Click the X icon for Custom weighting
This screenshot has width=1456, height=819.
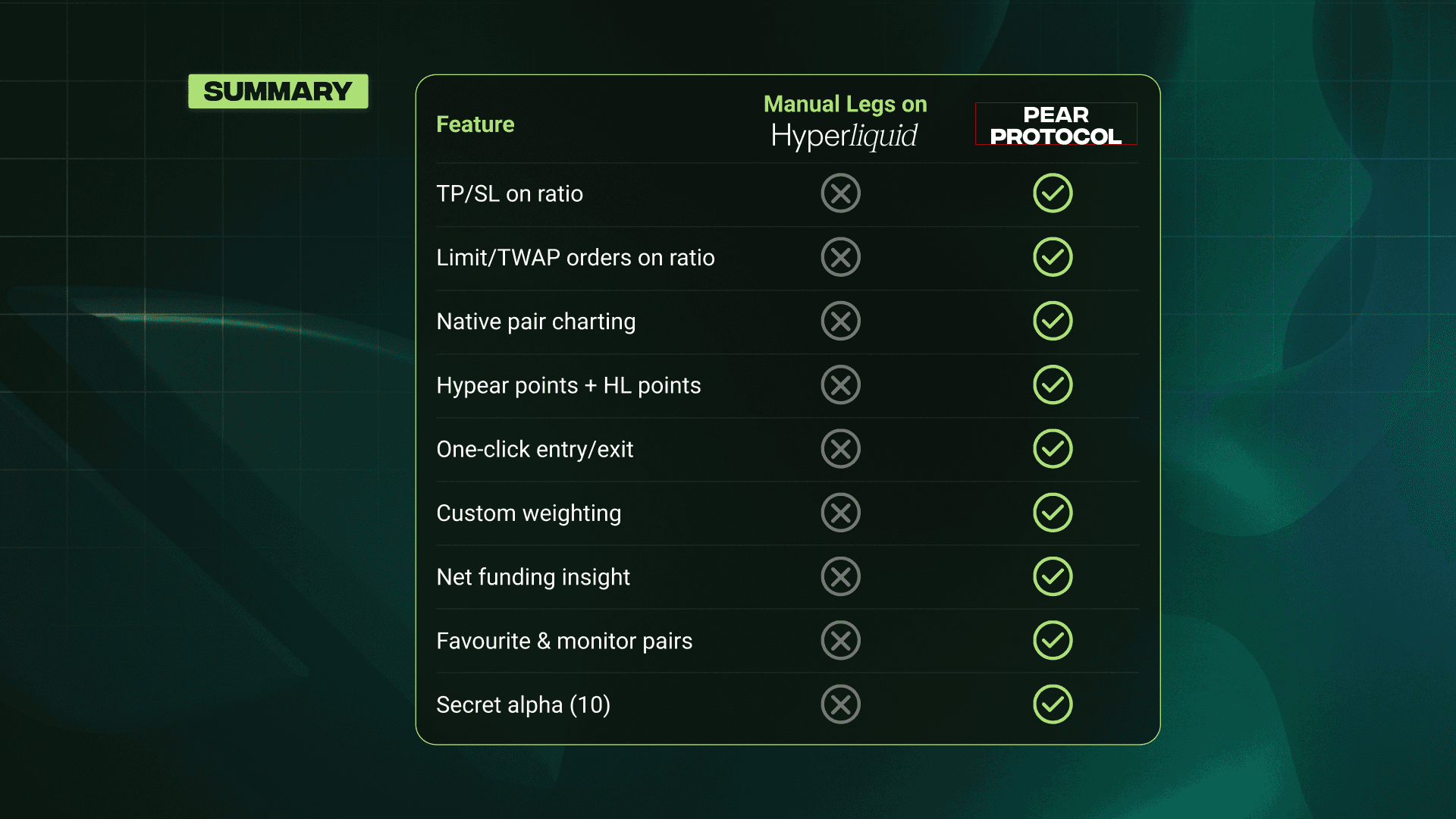[x=840, y=513]
